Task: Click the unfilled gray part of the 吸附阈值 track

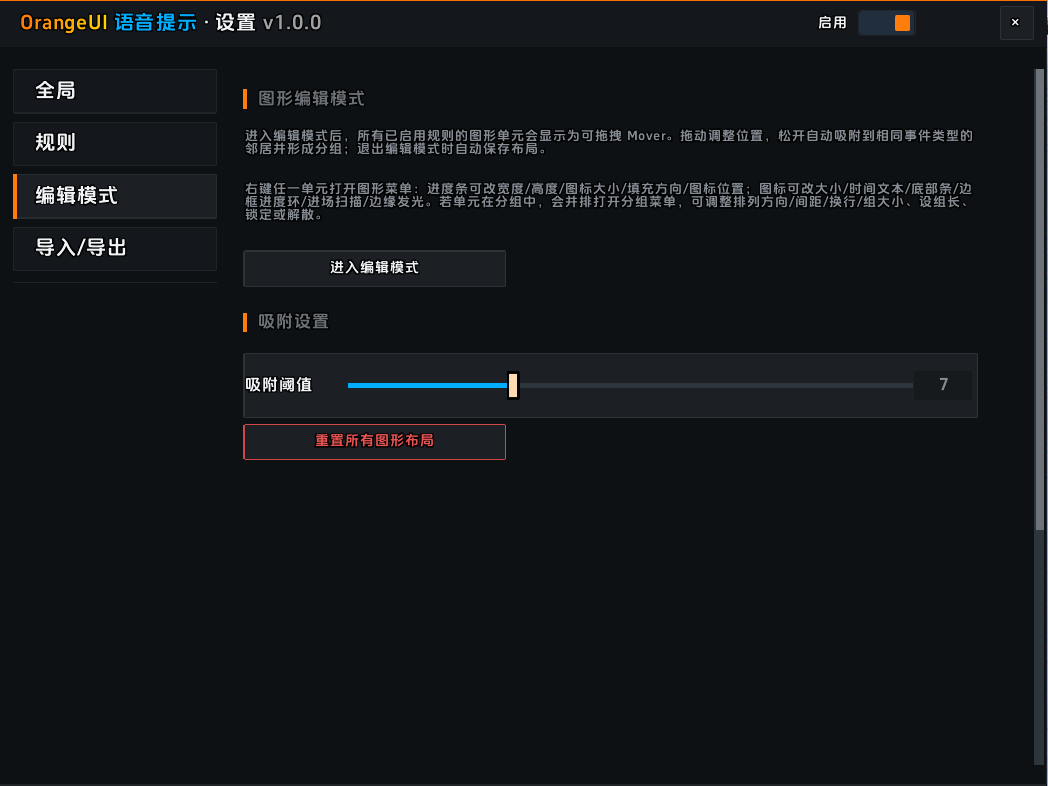Action: tap(716, 386)
